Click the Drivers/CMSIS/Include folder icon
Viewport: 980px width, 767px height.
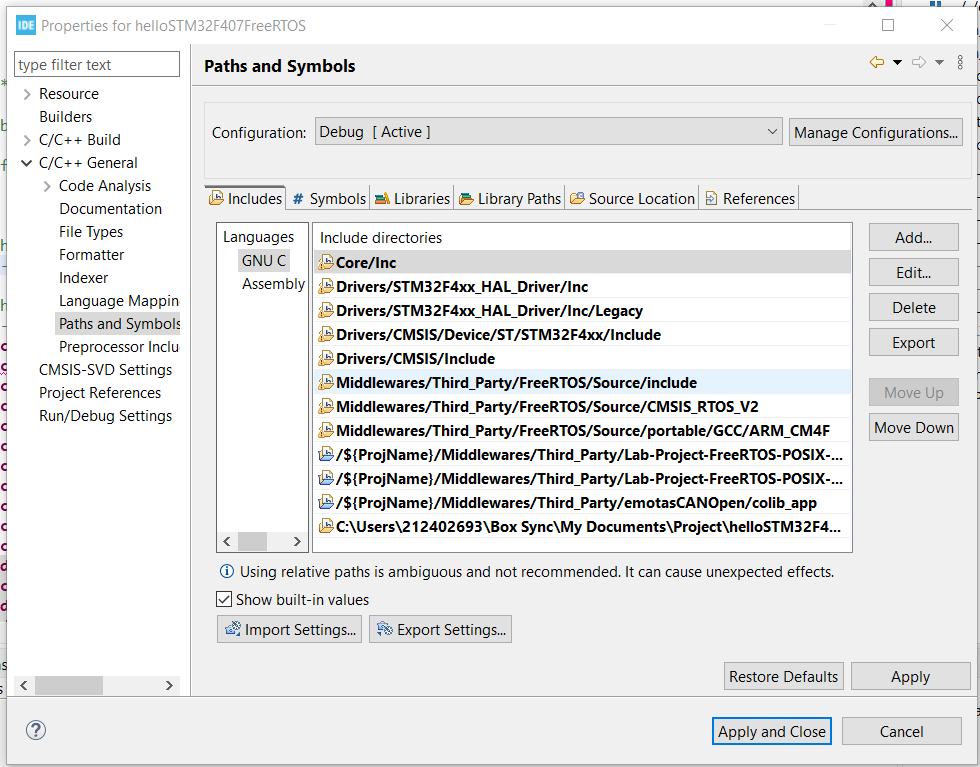[326, 359]
